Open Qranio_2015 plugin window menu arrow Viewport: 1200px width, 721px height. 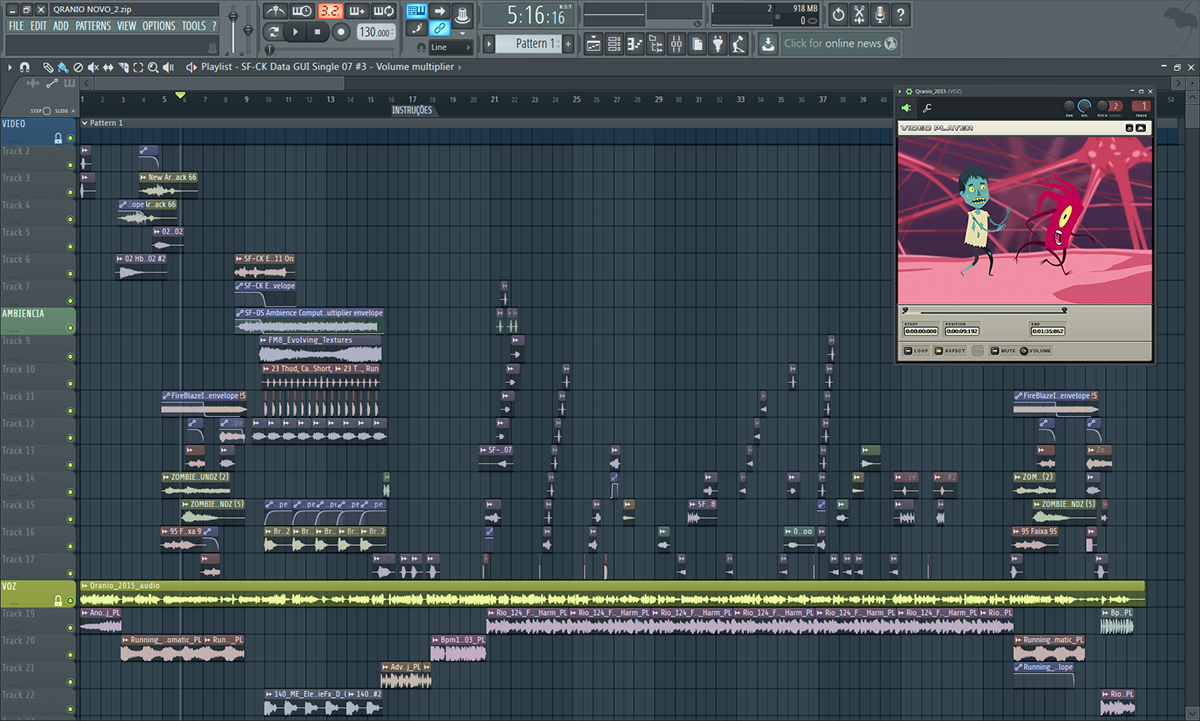point(900,91)
